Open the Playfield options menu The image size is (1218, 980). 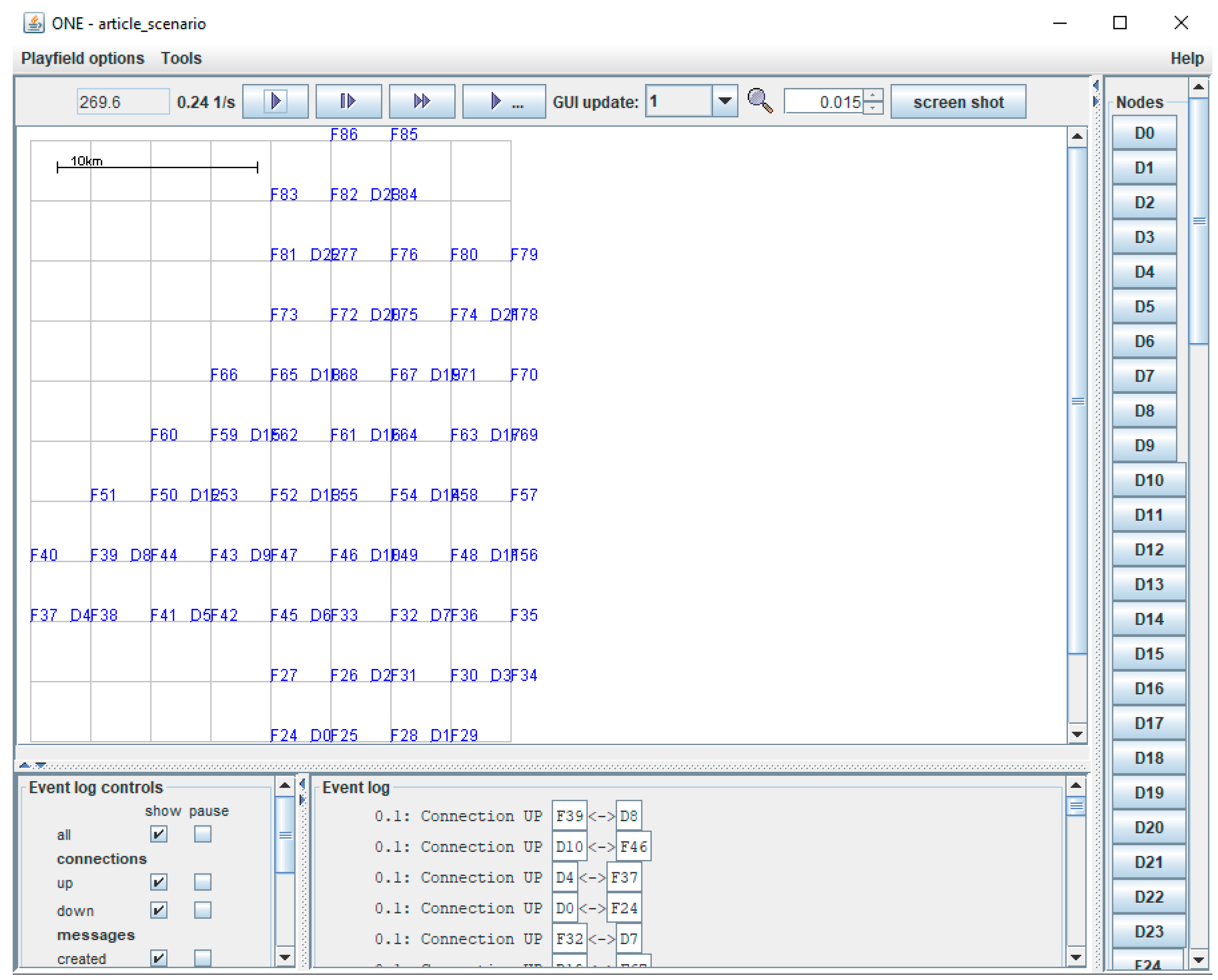point(82,58)
